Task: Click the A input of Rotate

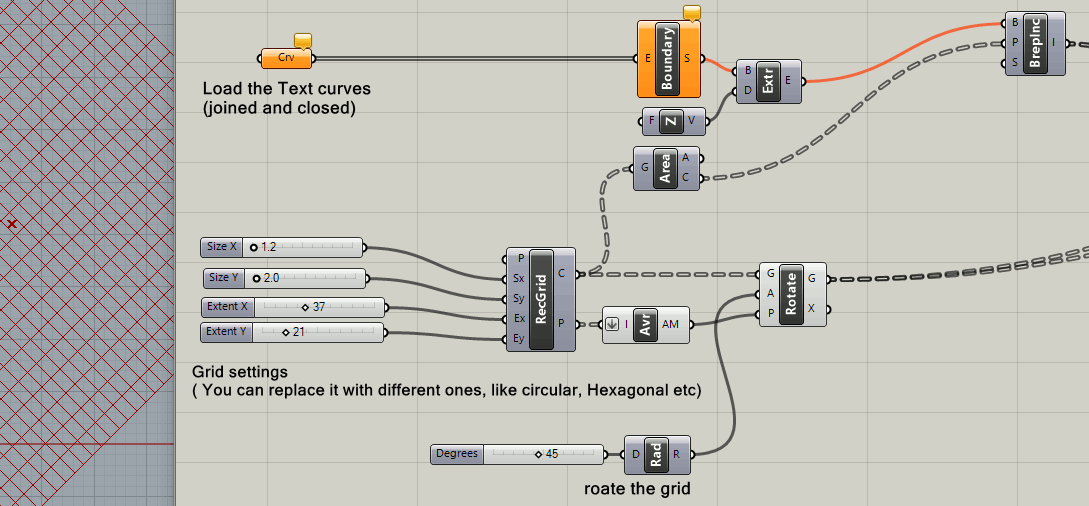Action: 771,294
